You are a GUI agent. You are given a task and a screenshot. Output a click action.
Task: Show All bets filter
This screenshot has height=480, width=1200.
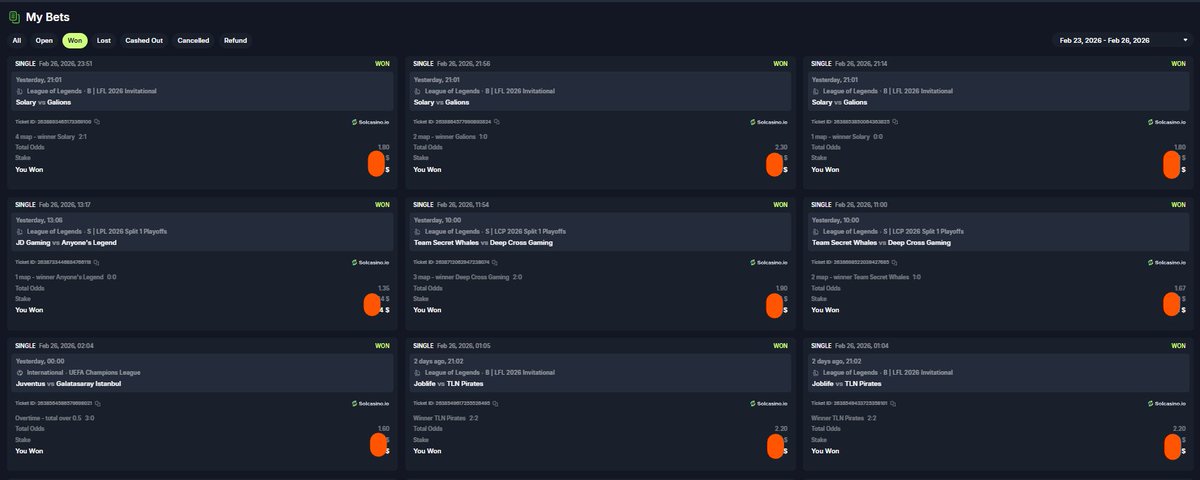coord(17,41)
